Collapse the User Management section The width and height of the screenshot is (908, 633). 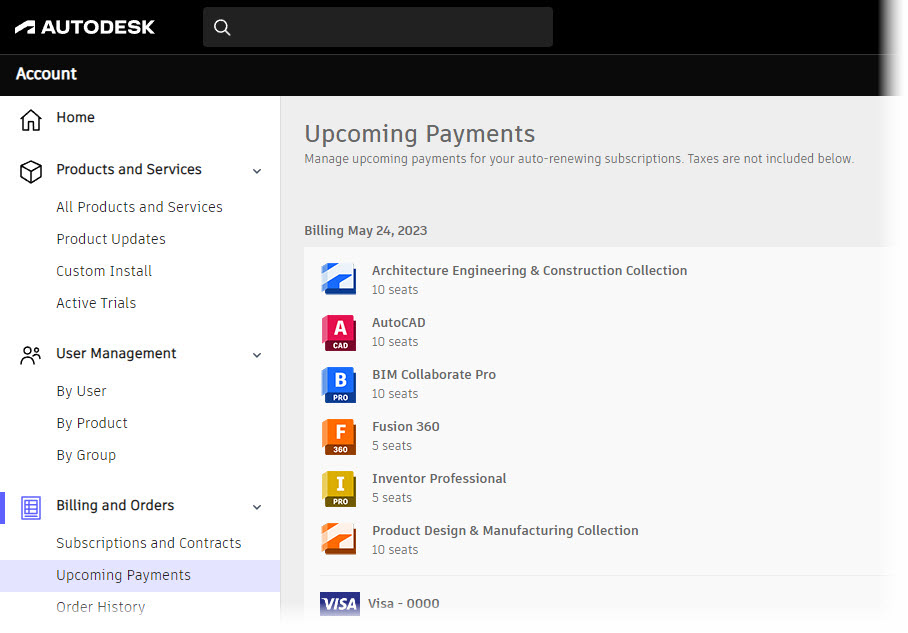click(257, 354)
